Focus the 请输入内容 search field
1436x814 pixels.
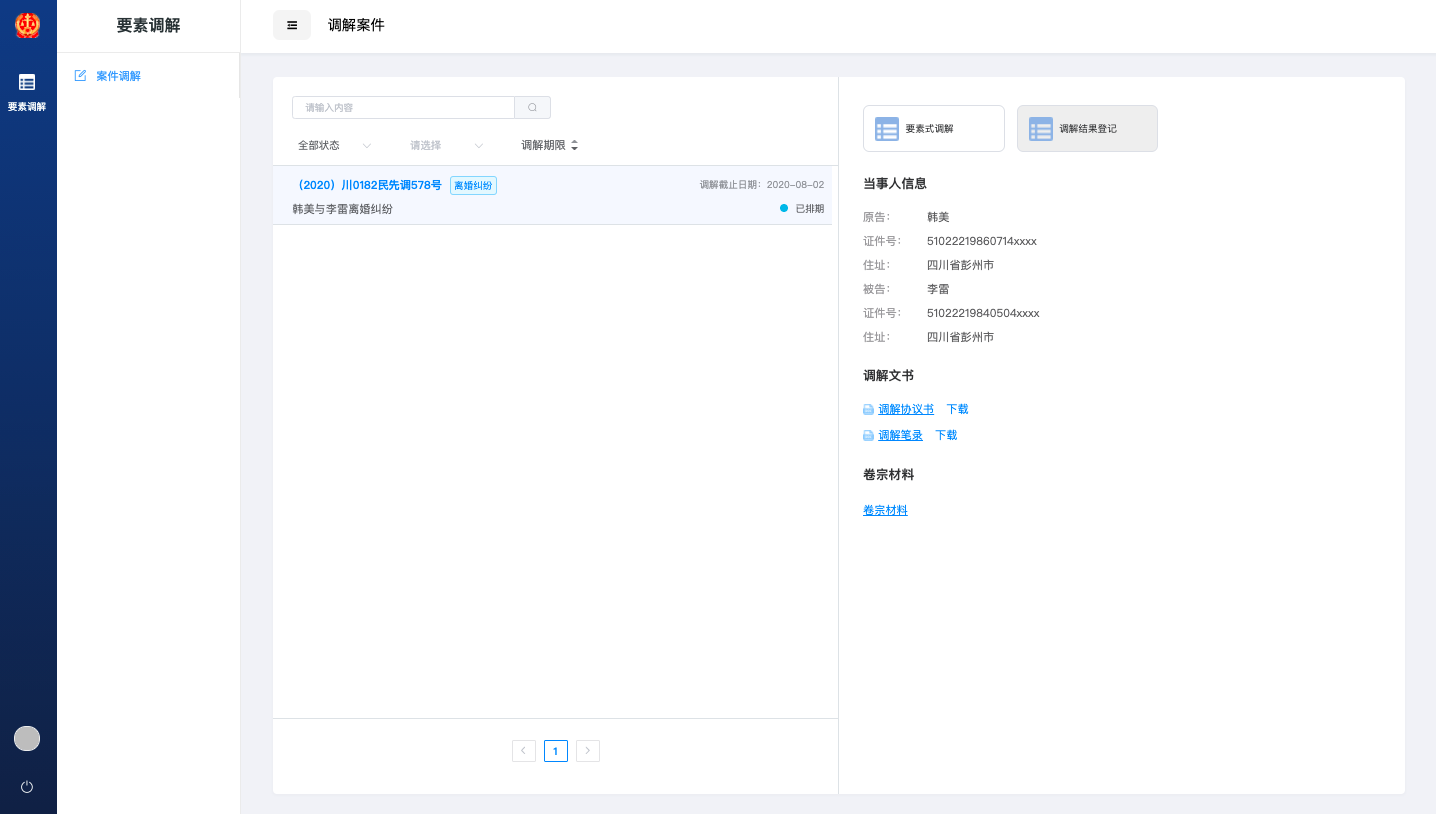pos(403,107)
